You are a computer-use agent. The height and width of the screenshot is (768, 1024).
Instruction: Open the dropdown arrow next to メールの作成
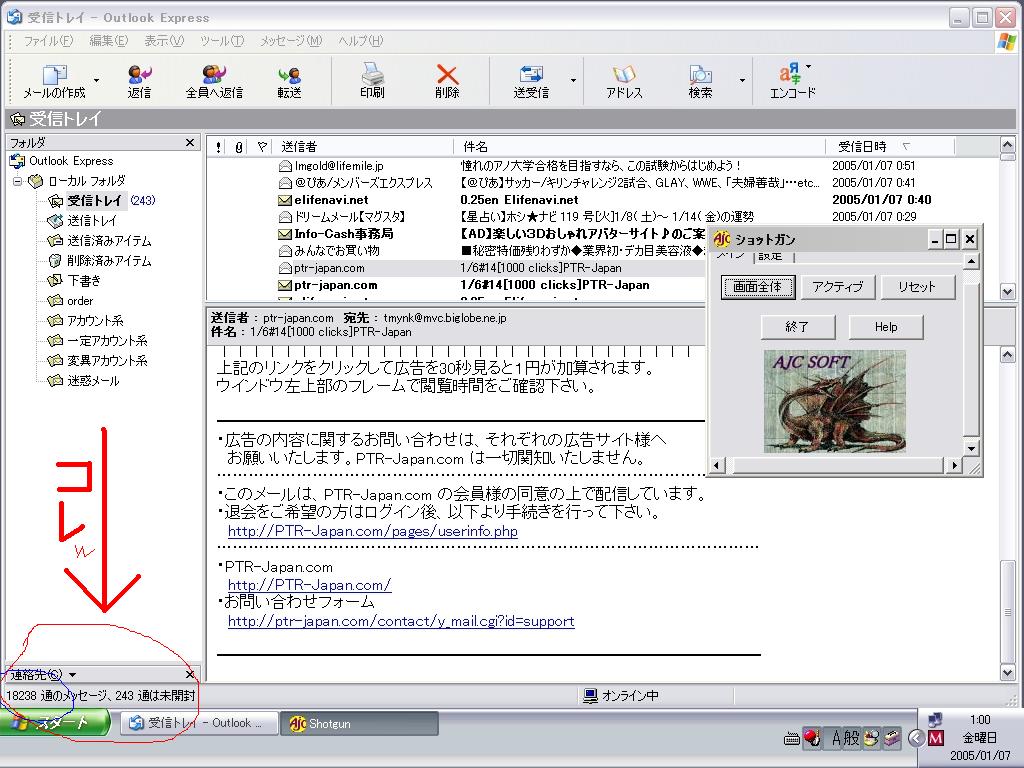97,81
